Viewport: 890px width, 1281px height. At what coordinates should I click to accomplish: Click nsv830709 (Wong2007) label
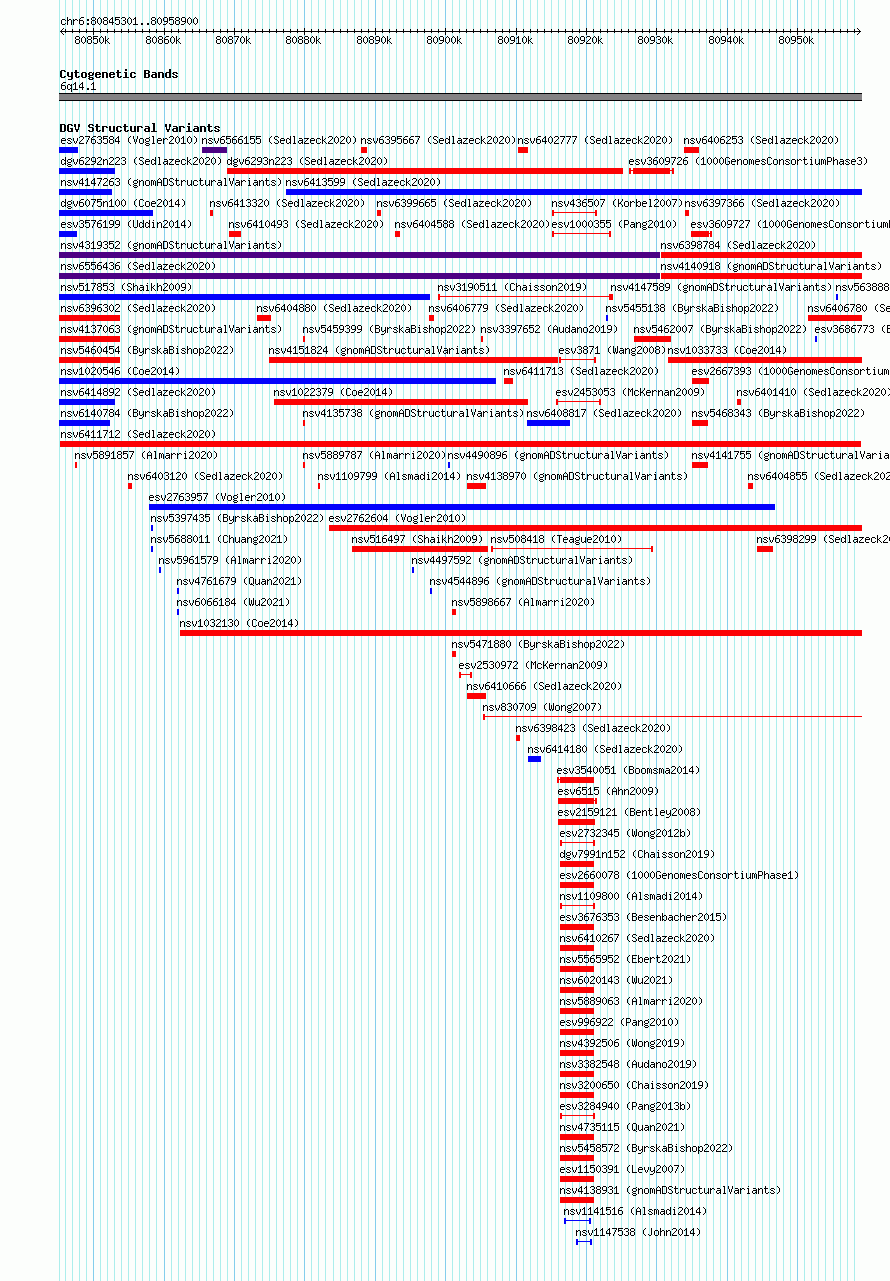click(x=543, y=707)
